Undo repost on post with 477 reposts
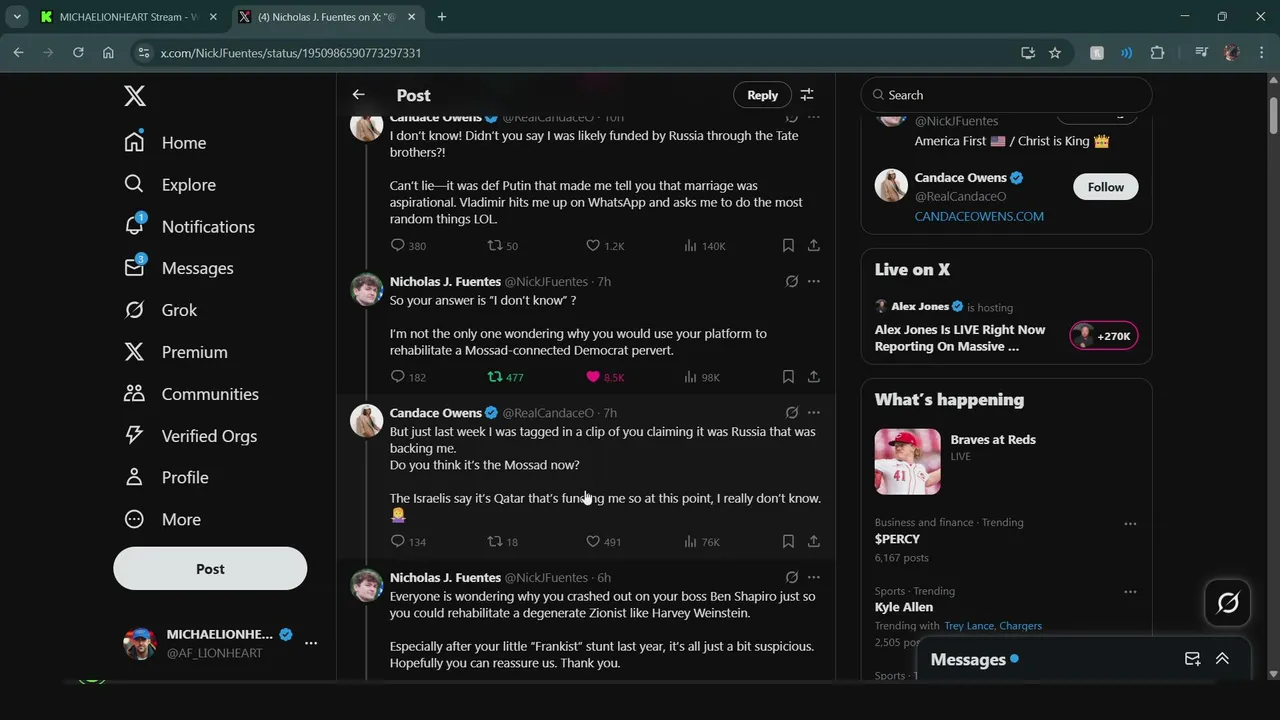Screen dimensions: 1280x720 click(505, 377)
